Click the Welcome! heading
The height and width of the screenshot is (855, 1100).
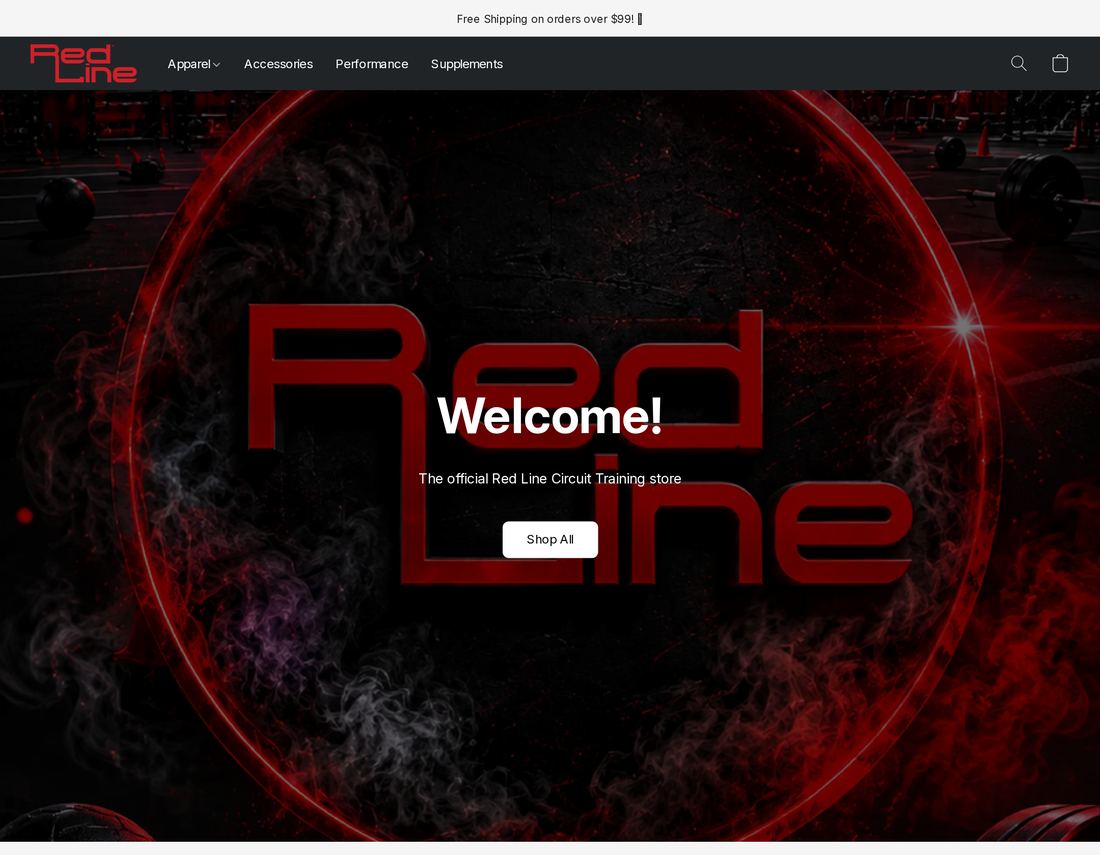pyautogui.click(x=549, y=416)
